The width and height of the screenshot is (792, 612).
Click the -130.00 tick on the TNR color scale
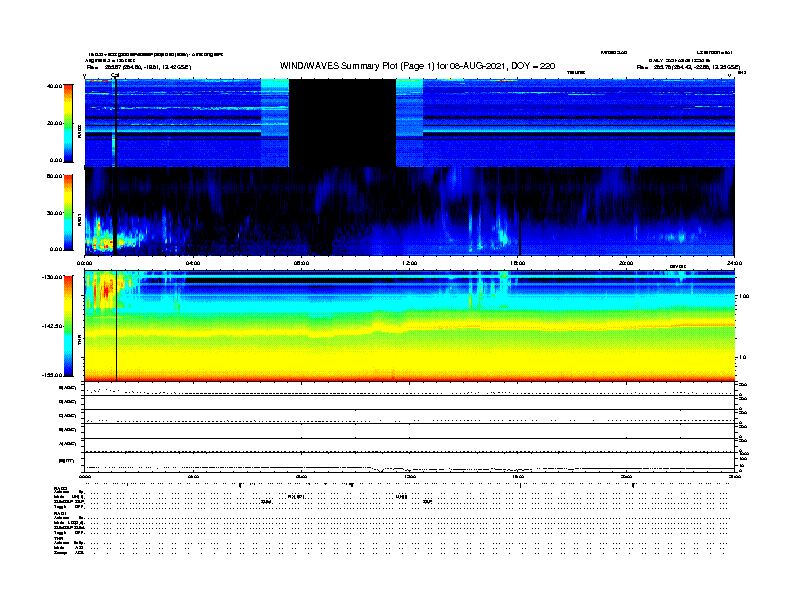pyautogui.click(x=53, y=277)
